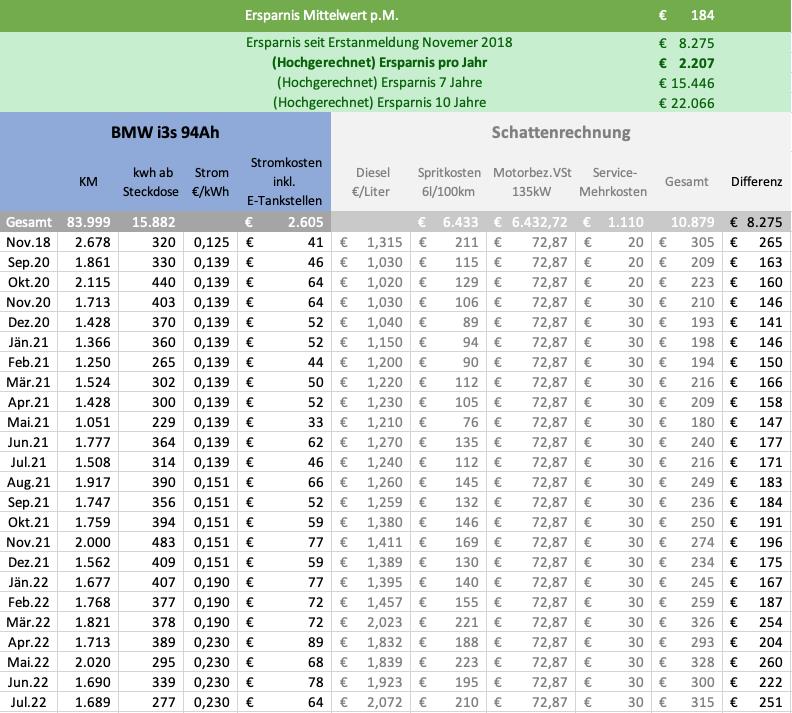
Task: Click the 'Differenz' column header
Action: click(x=756, y=182)
